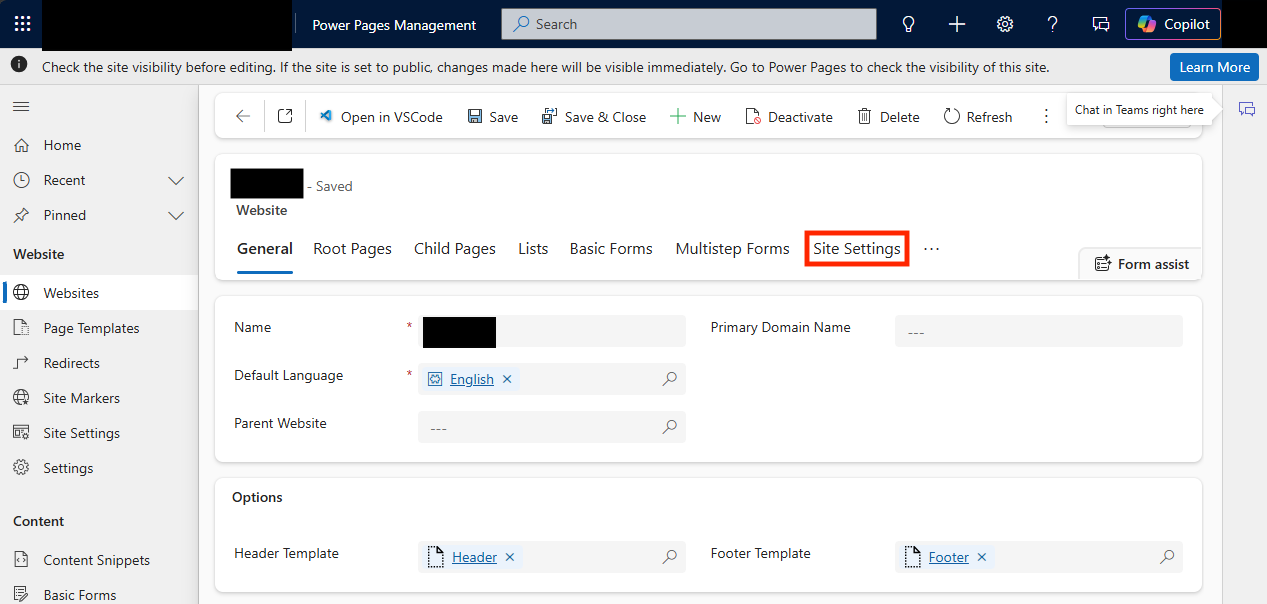Click the plus quick create icon
This screenshot has width=1267, height=604.
click(x=957, y=24)
